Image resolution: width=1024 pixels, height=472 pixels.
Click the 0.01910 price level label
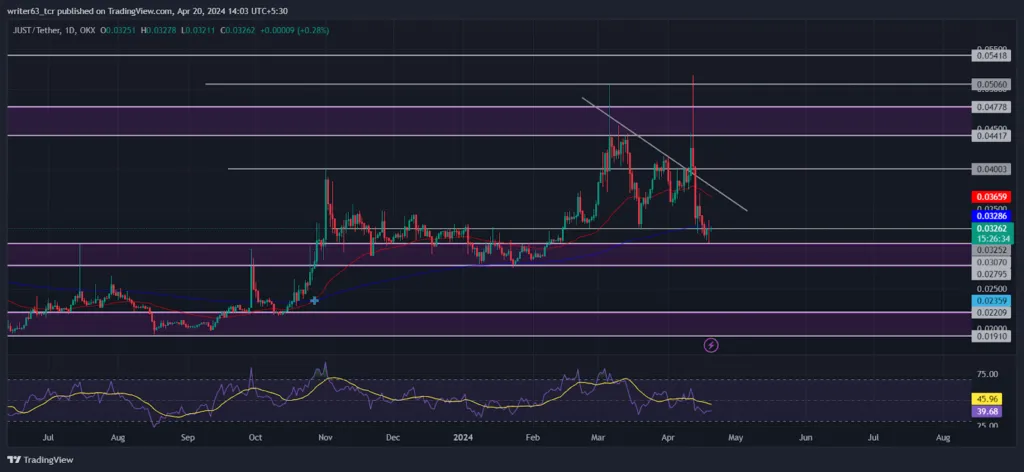pos(991,336)
